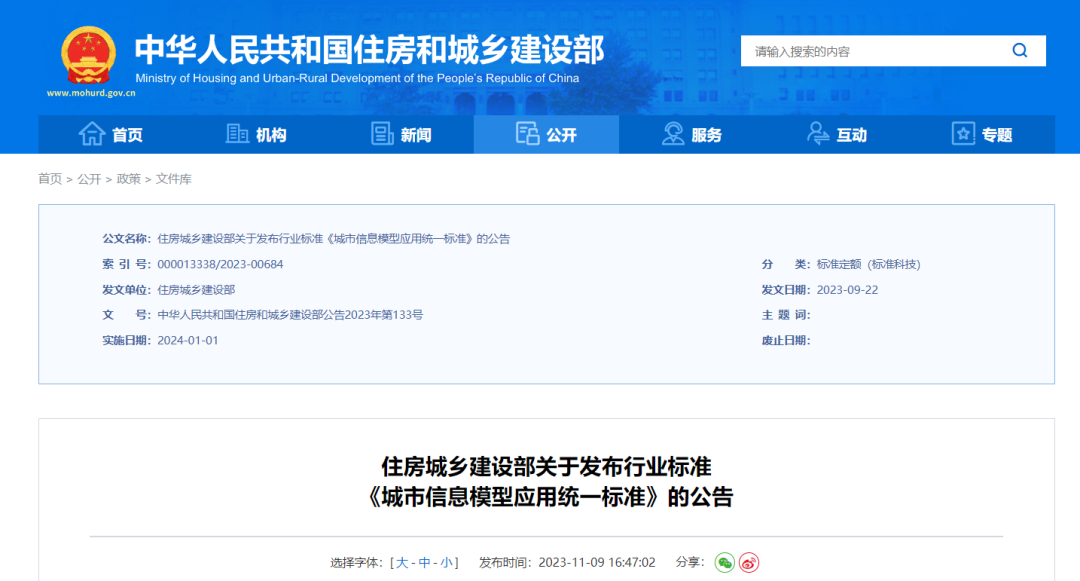The height and width of the screenshot is (581, 1080).
Task: Select 小 to shrink the font size
Action: click(x=447, y=562)
